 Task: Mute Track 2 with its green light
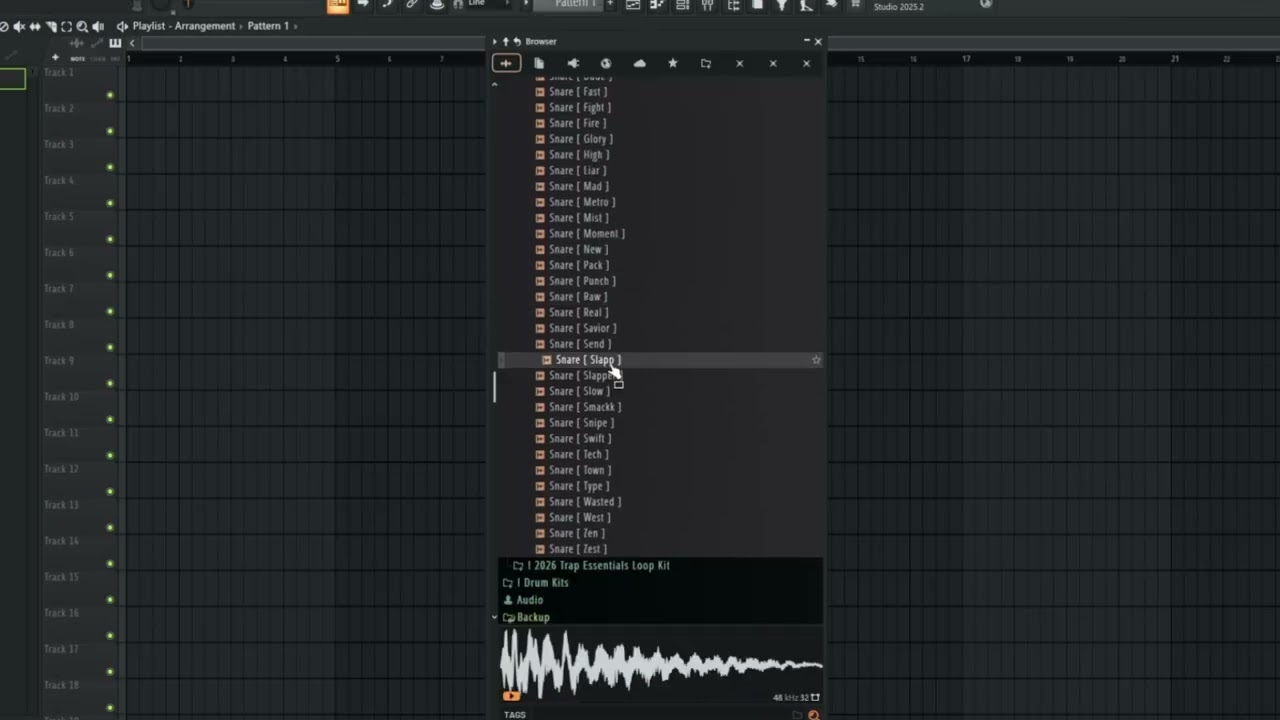[110, 131]
